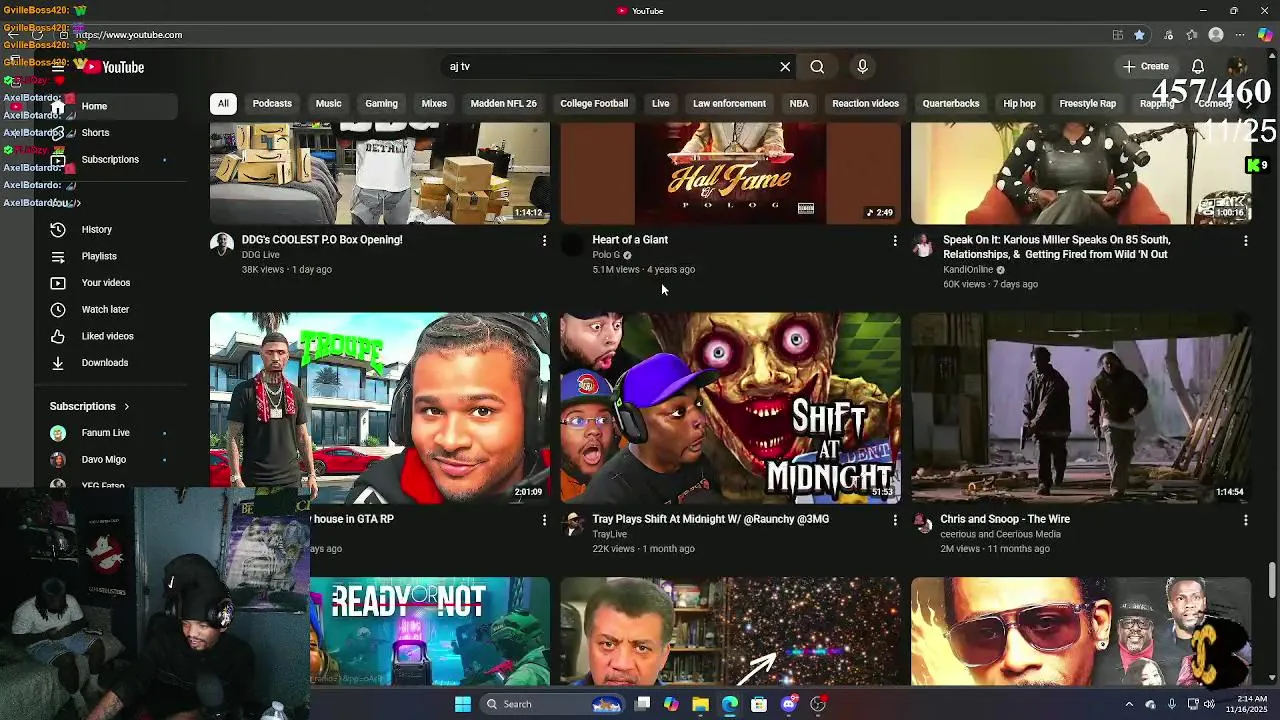Select the Mixes chip
1280x720 pixels.
point(434,104)
